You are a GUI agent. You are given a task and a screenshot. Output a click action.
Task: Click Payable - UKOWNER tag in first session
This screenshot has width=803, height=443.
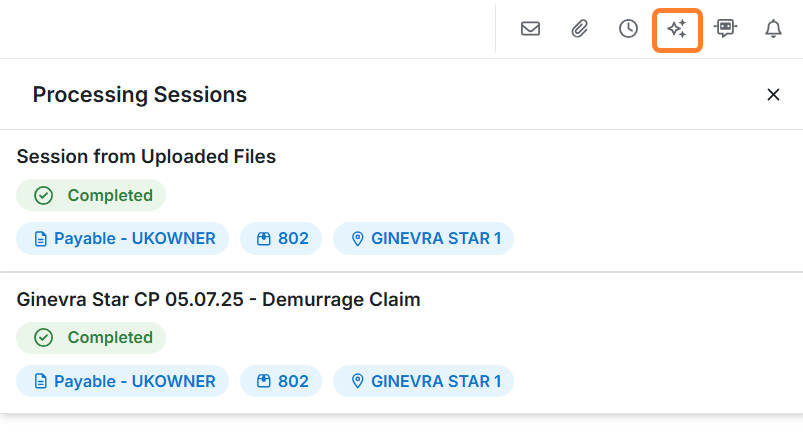coord(123,239)
